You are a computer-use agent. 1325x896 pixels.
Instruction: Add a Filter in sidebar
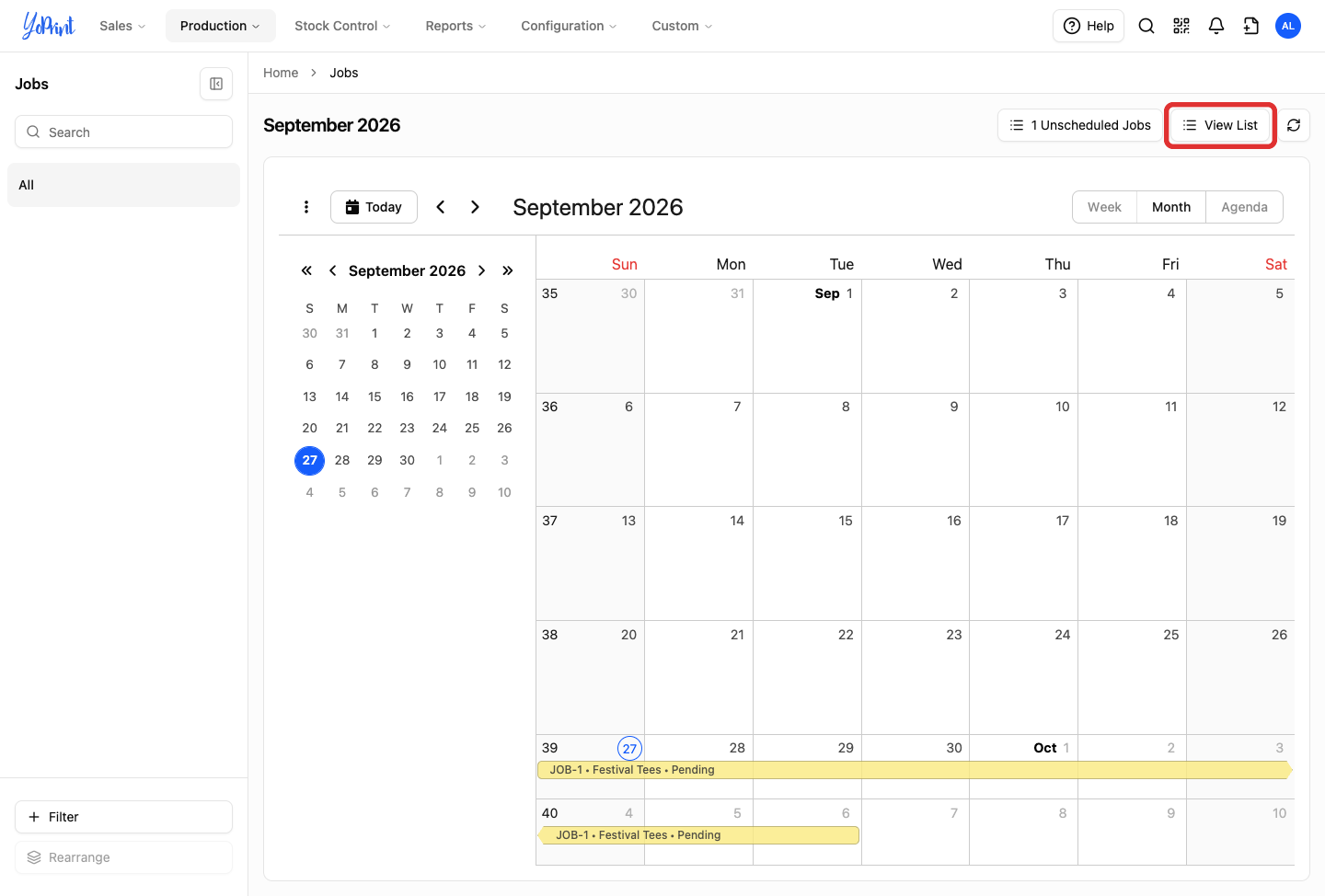pyautogui.click(x=123, y=817)
